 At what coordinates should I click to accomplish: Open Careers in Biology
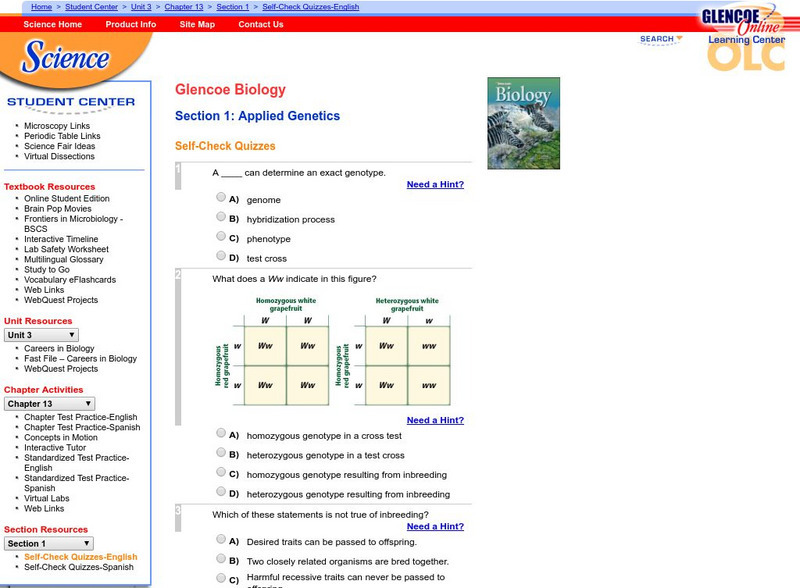(x=59, y=348)
